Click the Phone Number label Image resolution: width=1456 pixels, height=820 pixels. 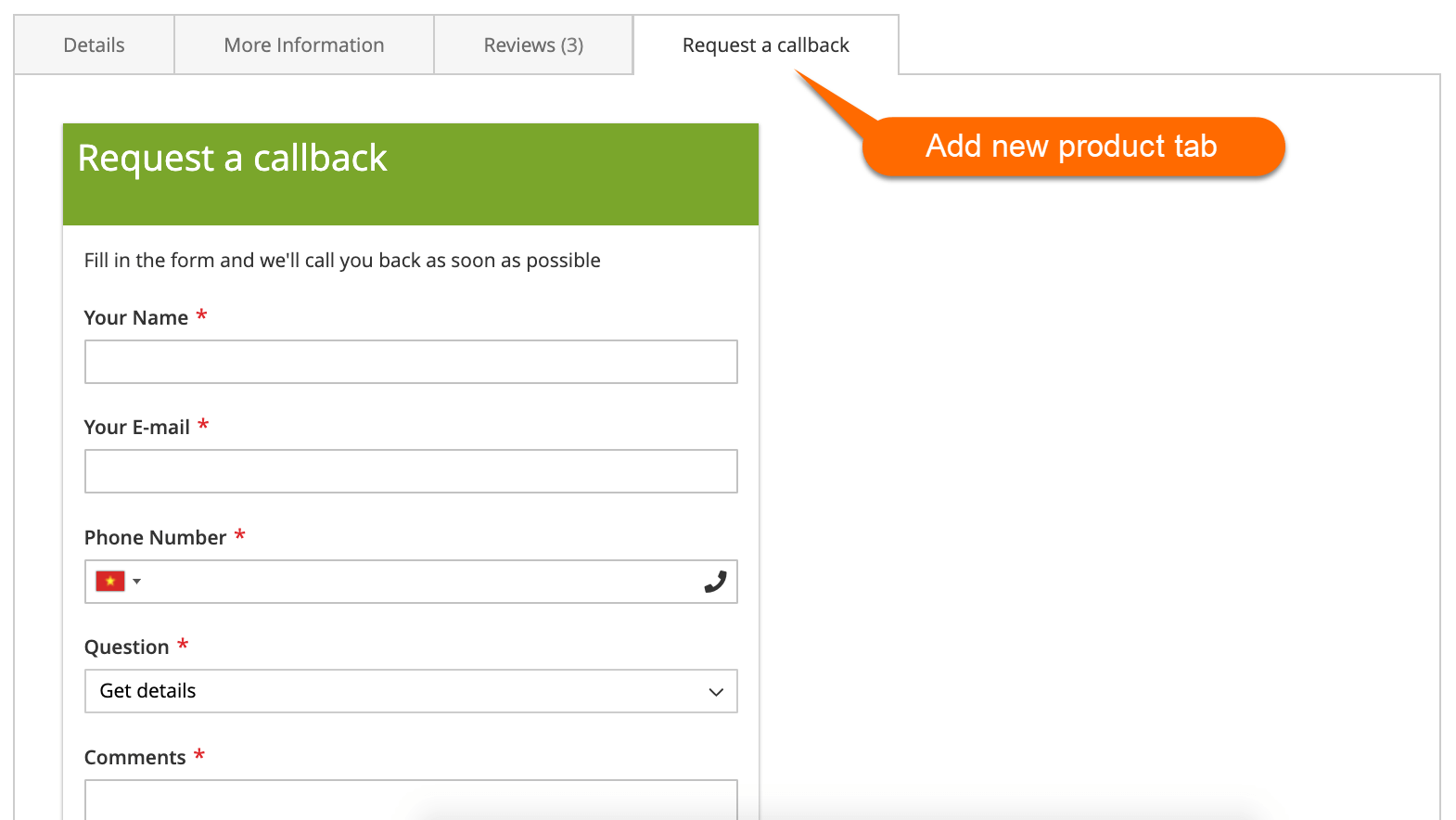[155, 538]
